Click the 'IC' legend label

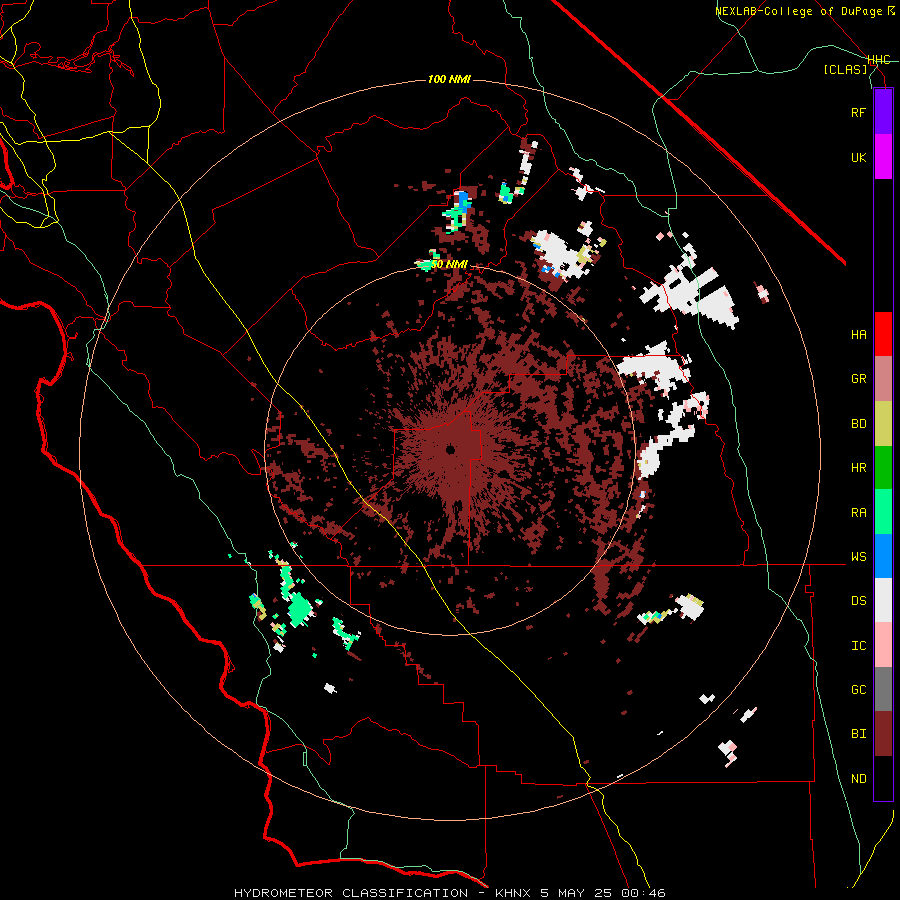[x=858, y=646]
